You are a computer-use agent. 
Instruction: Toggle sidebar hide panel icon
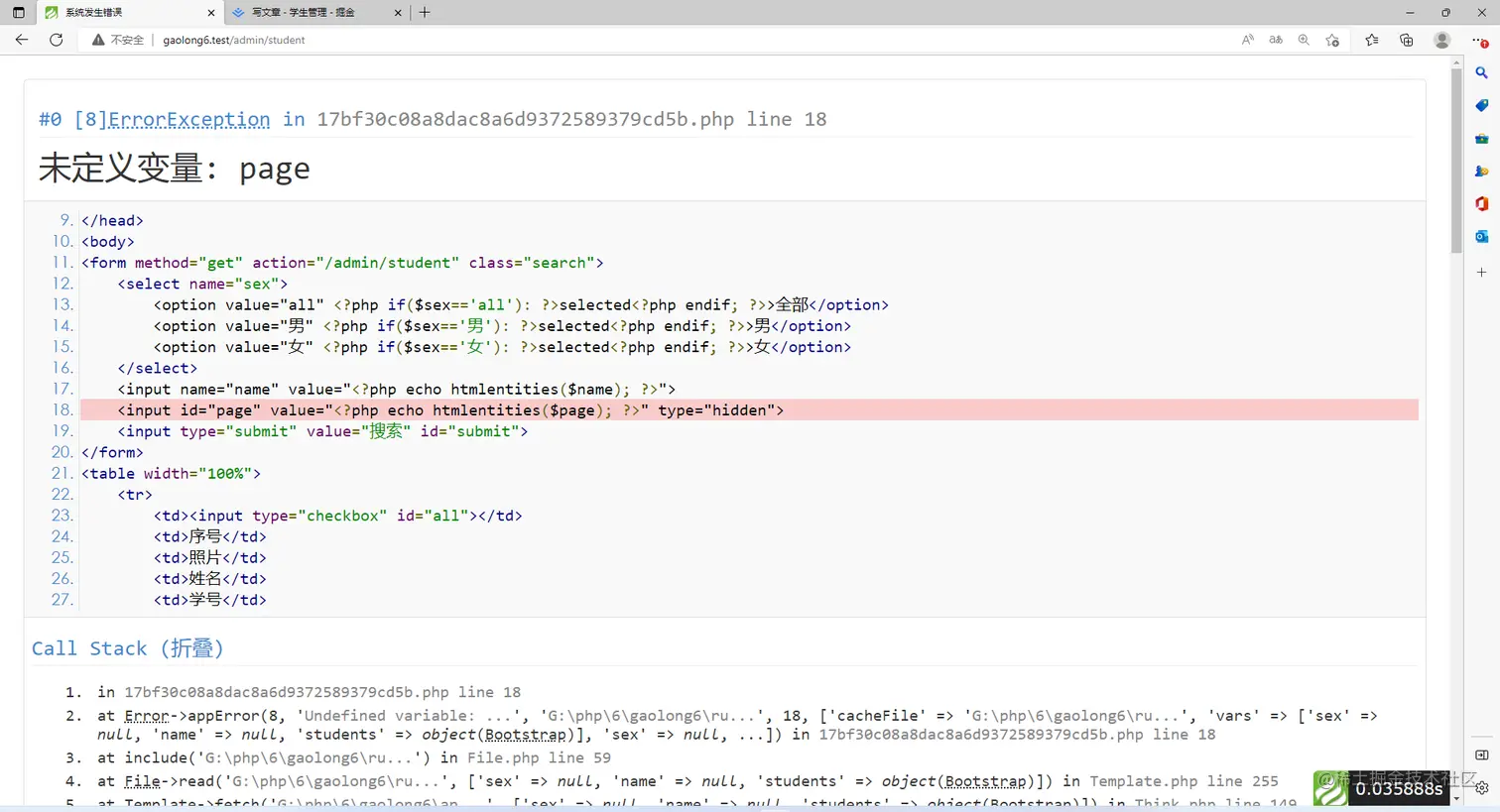pos(1481,754)
